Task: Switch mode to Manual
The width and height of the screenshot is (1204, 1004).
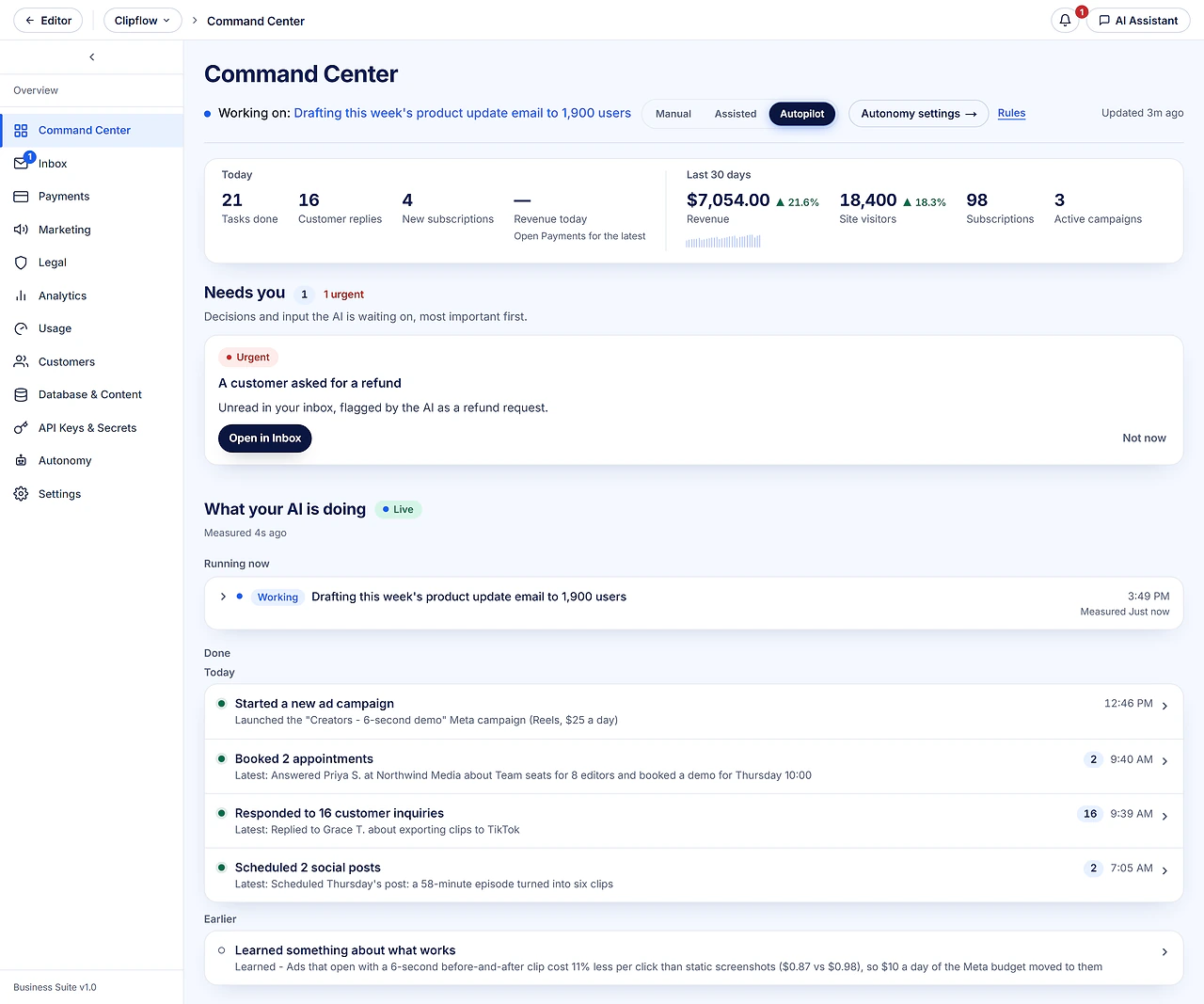Action: point(673,114)
